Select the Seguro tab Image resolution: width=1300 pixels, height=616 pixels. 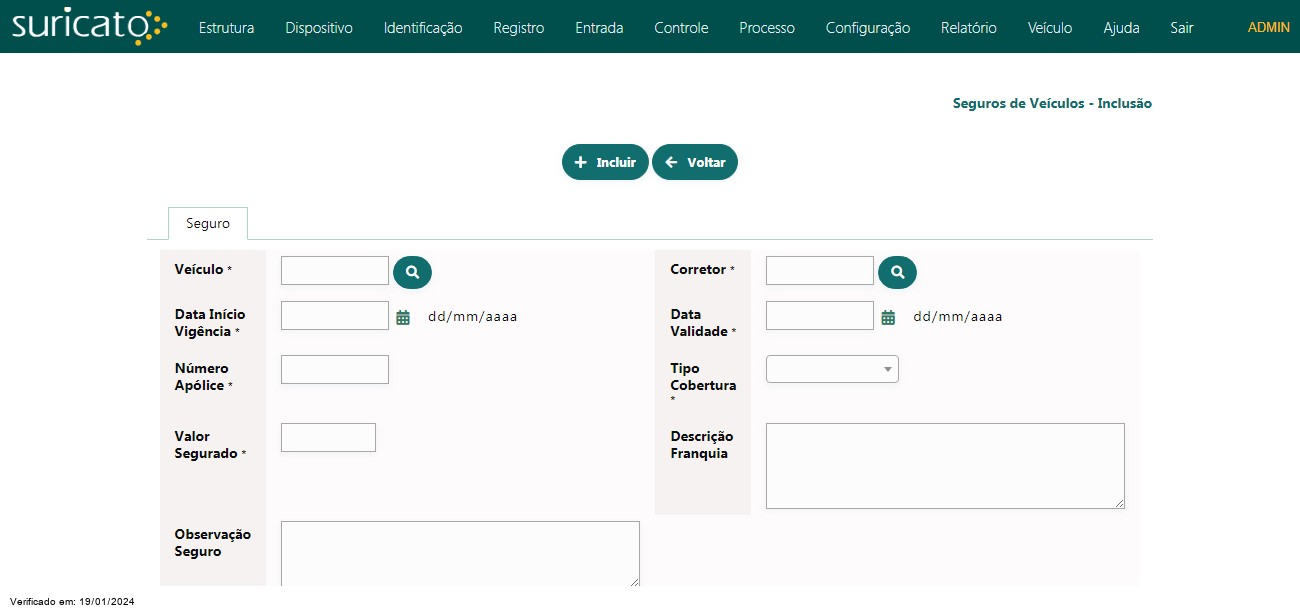pyautogui.click(x=208, y=223)
